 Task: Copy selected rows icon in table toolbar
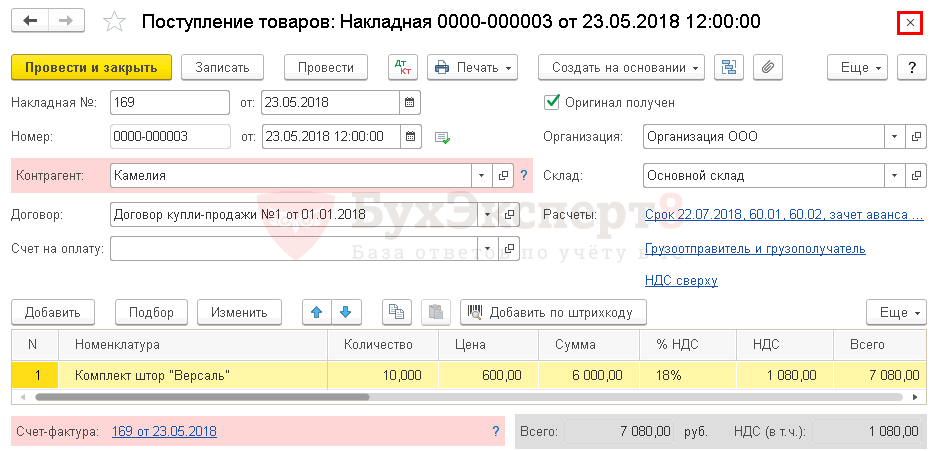click(399, 312)
